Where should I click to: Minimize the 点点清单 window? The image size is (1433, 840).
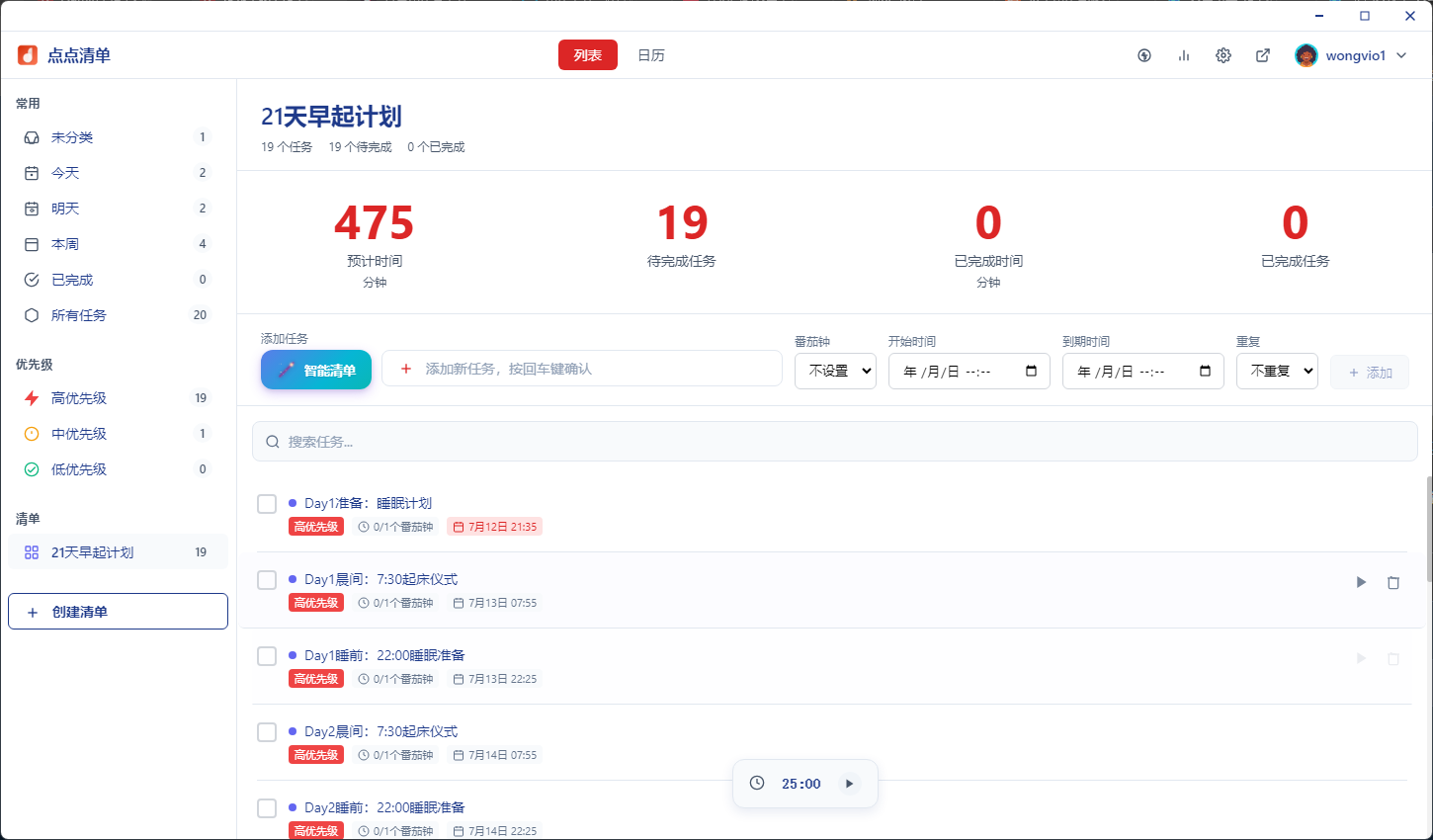pos(1319,16)
